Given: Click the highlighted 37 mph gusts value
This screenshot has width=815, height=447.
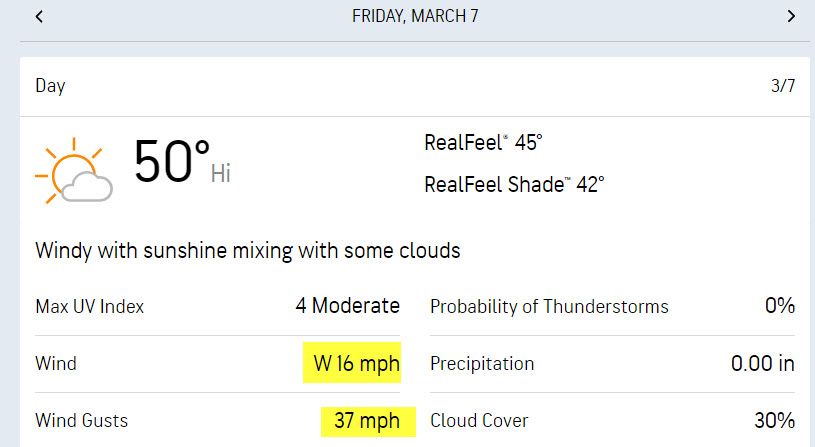Looking at the screenshot, I should [367, 421].
